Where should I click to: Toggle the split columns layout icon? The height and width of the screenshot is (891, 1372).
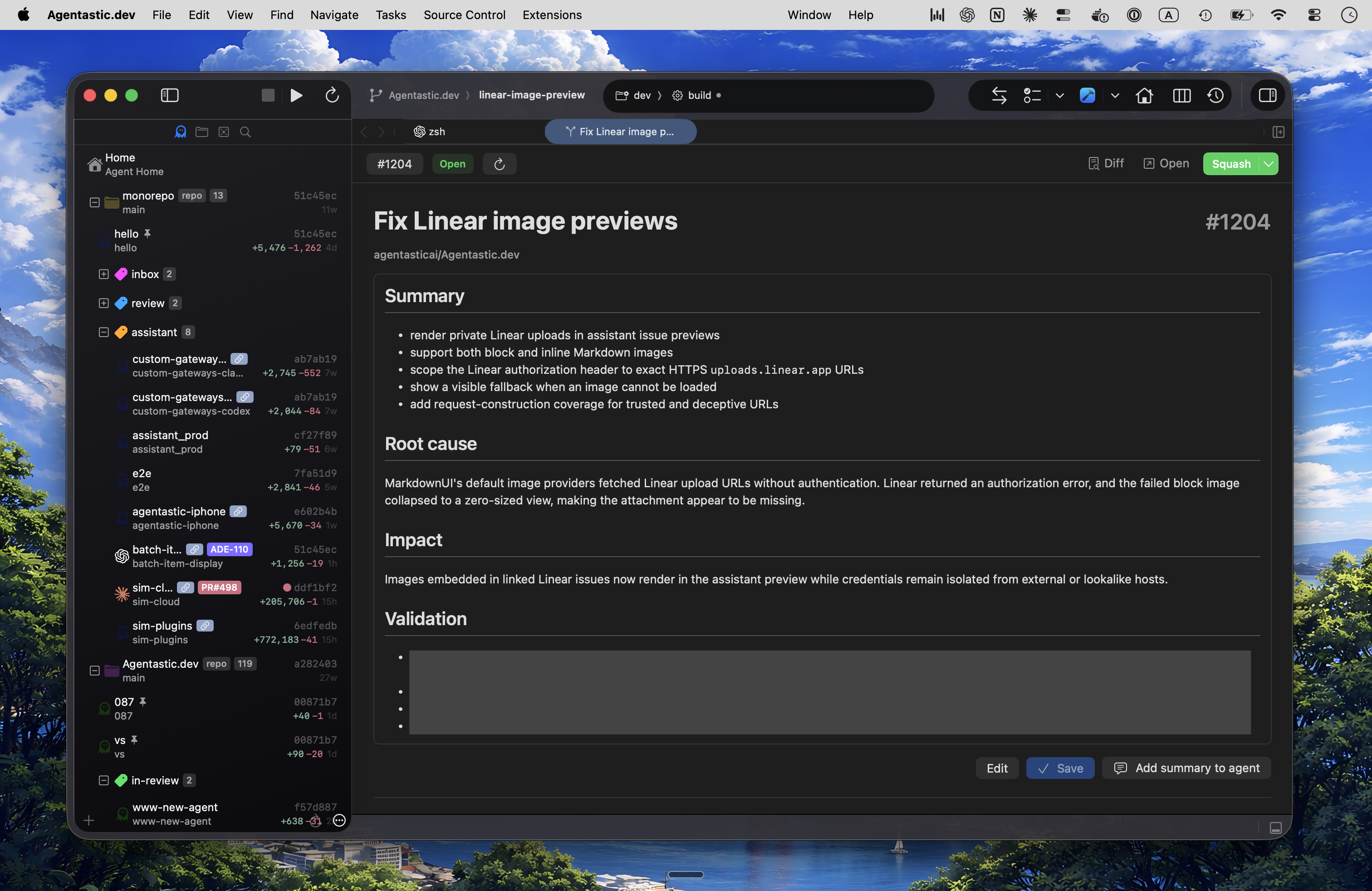pos(1182,95)
